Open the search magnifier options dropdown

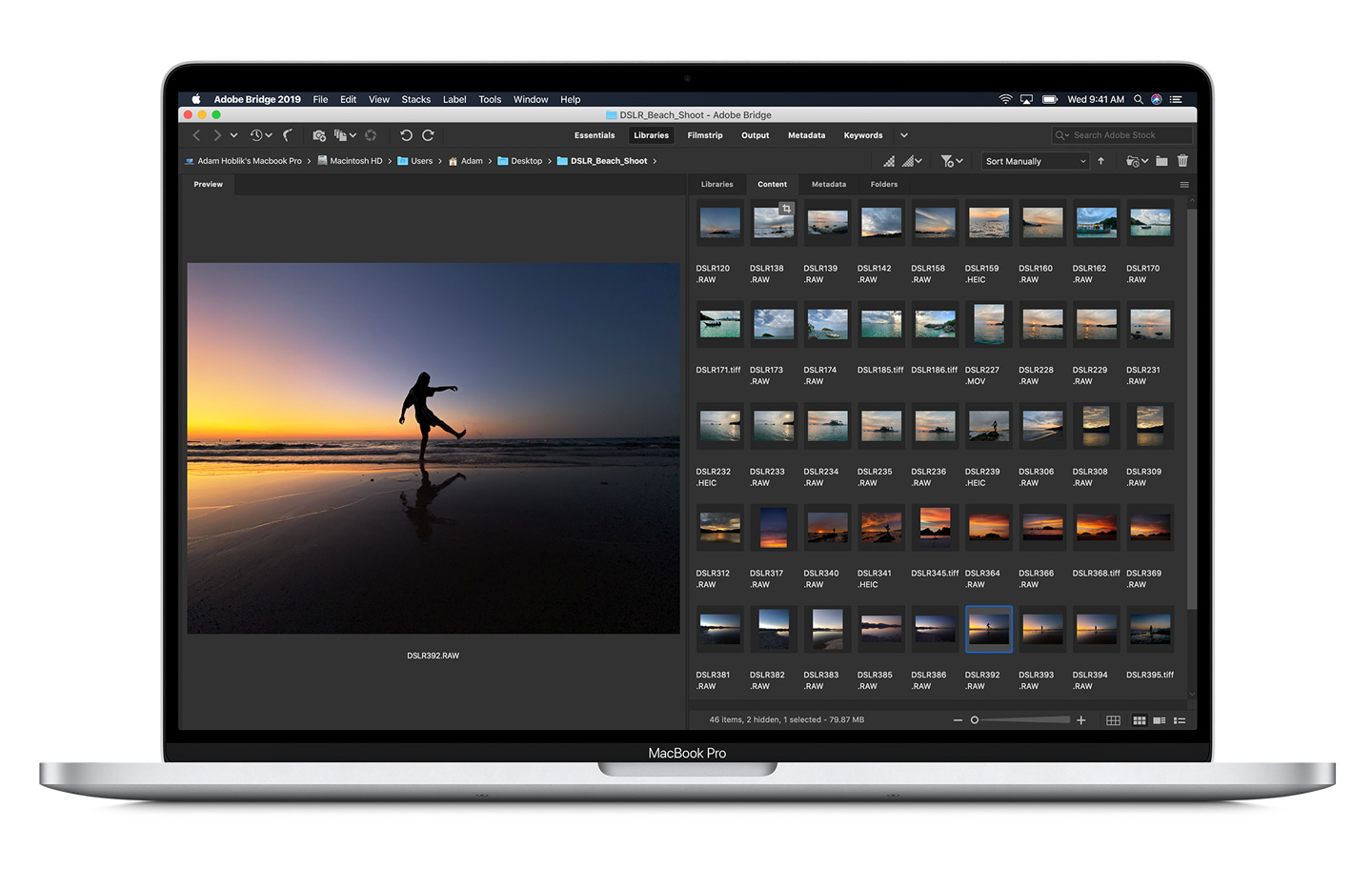pyautogui.click(x=1061, y=135)
